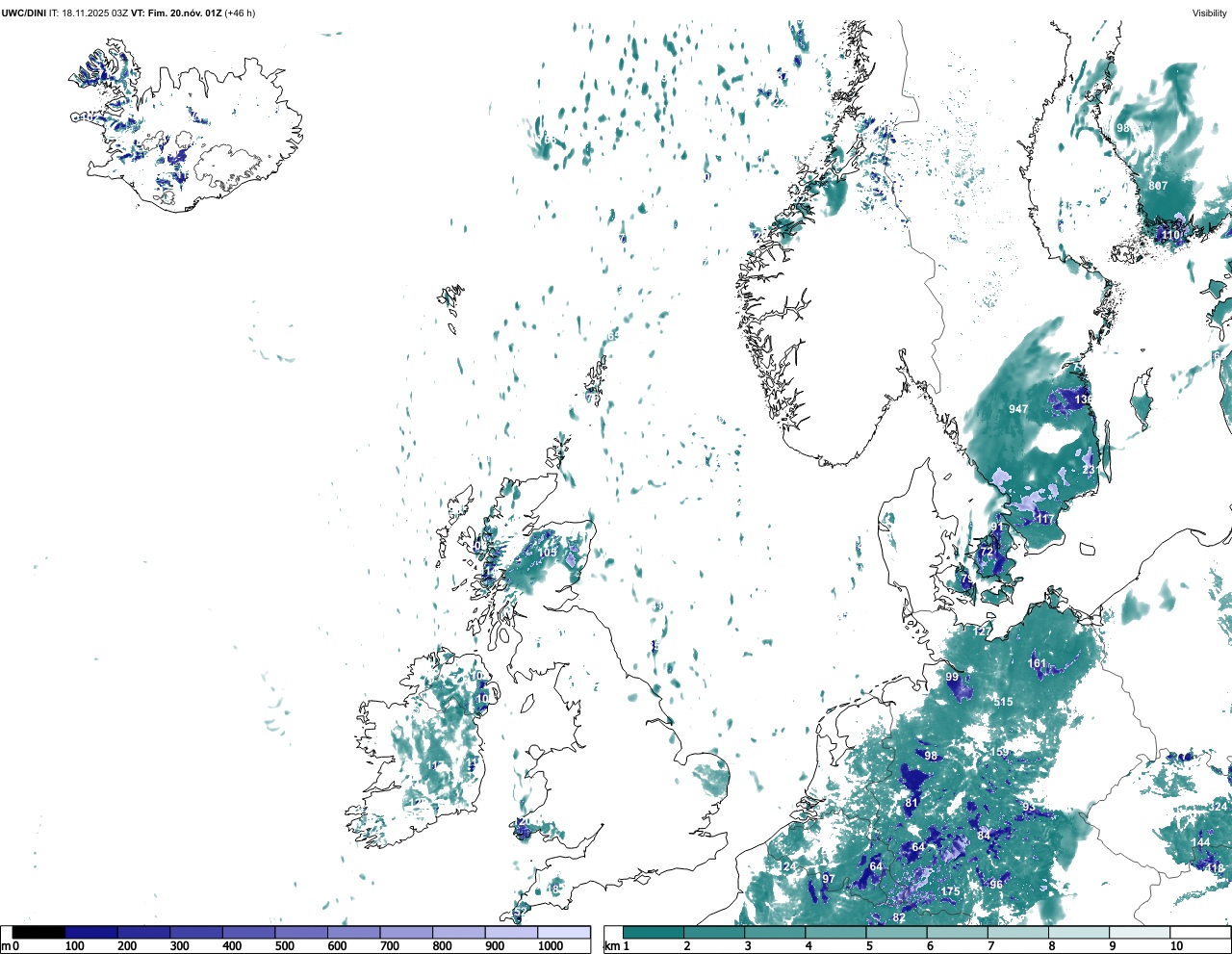
Task: Click the 5–6 km legend color swatch
Action: (897, 932)
